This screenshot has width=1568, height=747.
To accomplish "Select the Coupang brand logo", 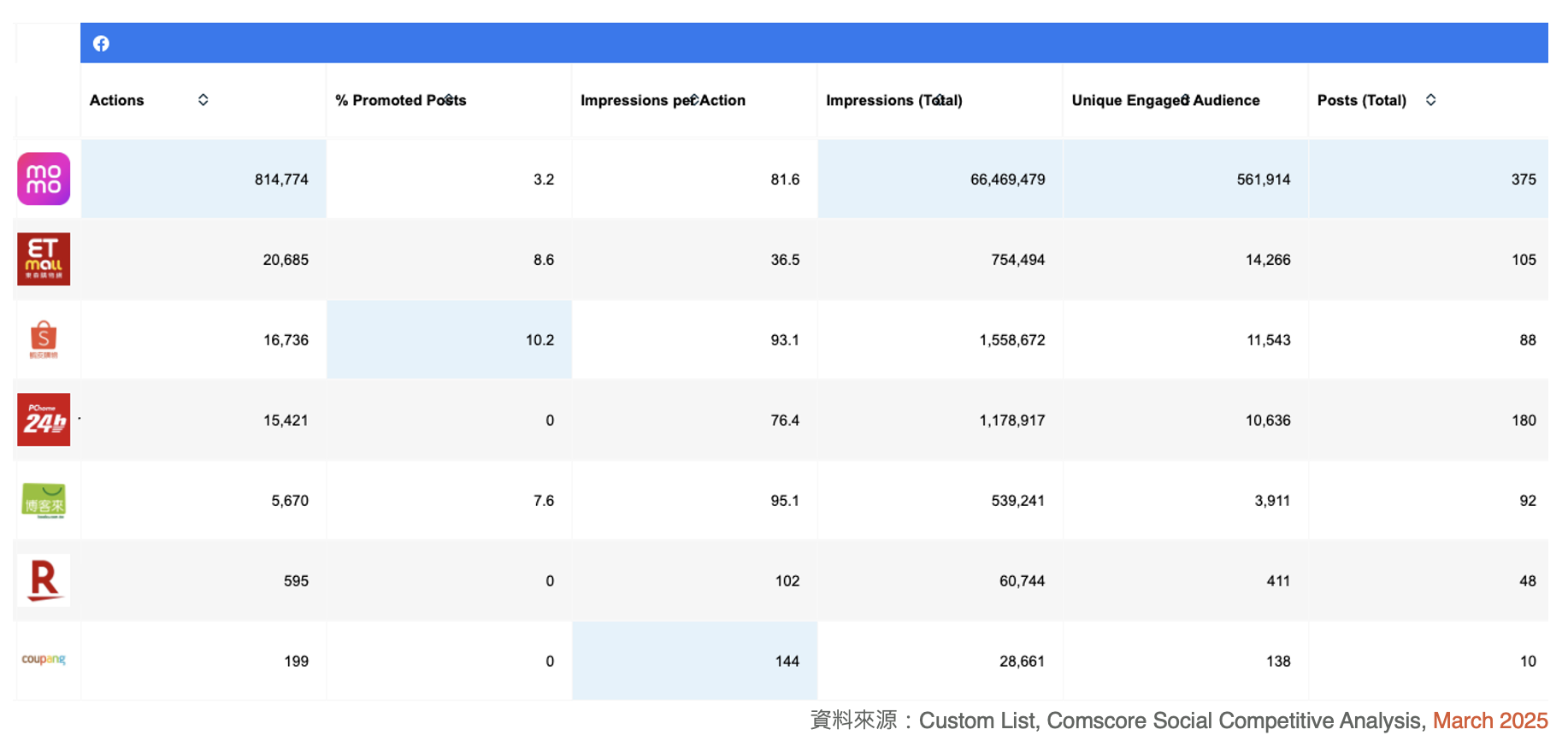I will (44, 659).
